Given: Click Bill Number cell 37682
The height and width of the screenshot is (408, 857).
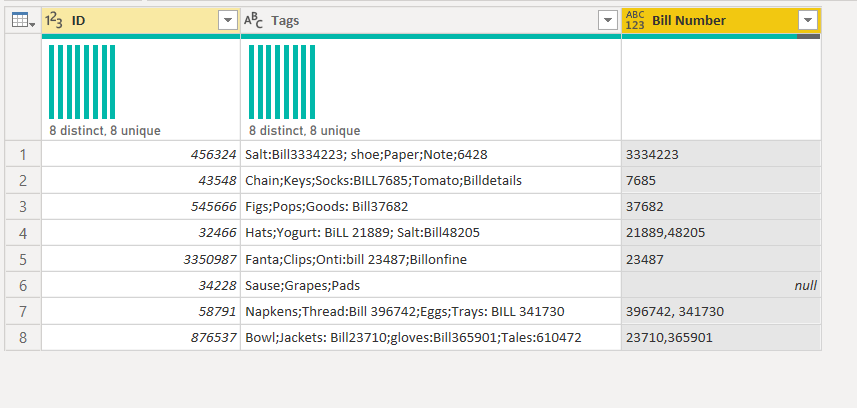Looking at the screenshot, I should (721, 207).
